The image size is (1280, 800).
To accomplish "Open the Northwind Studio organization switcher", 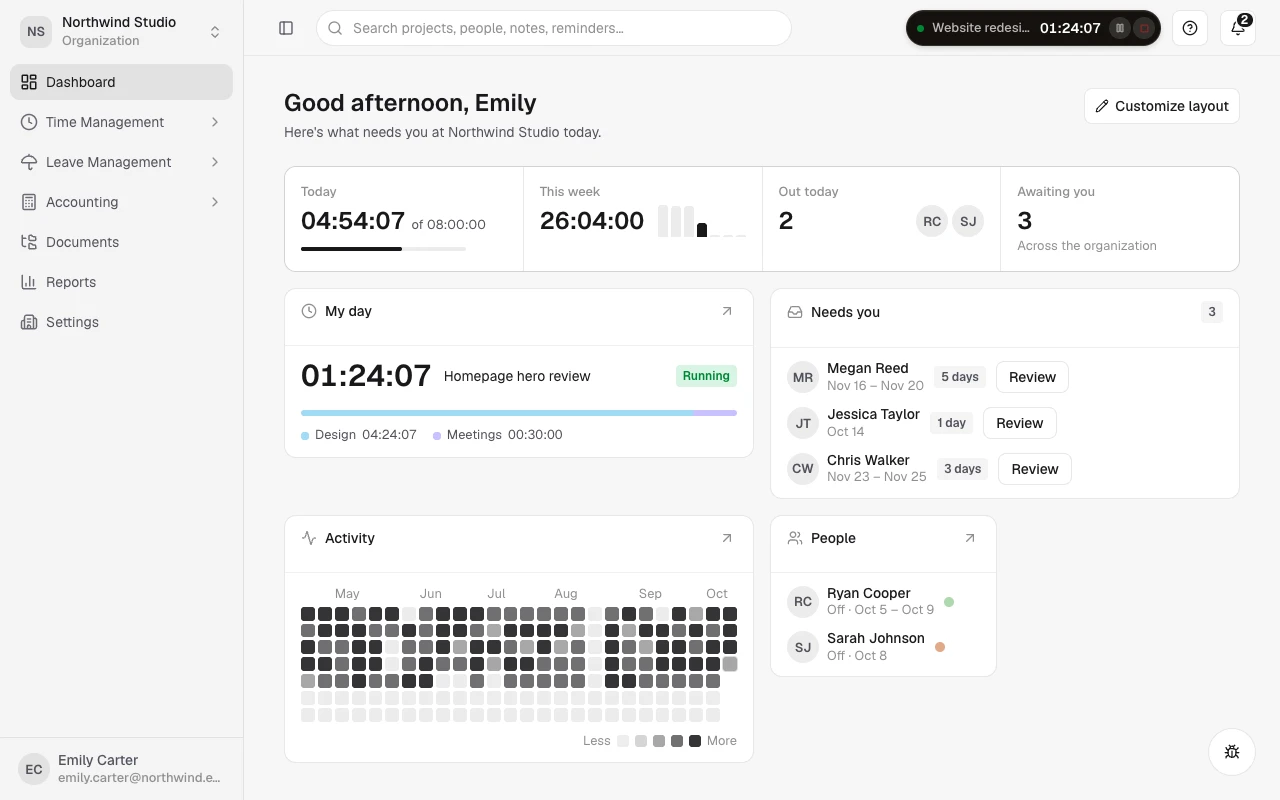I will coord(122,31).
